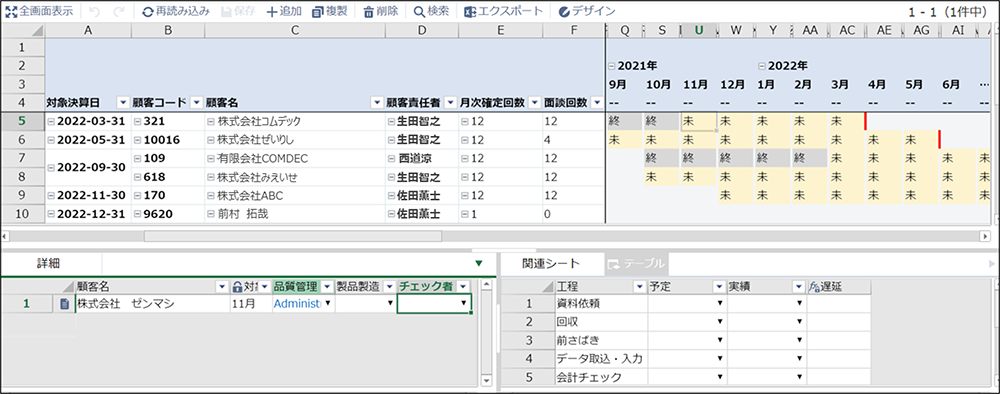Select cell 前村 拓哉
The image size is (1000, 394).
click(295, 214)
